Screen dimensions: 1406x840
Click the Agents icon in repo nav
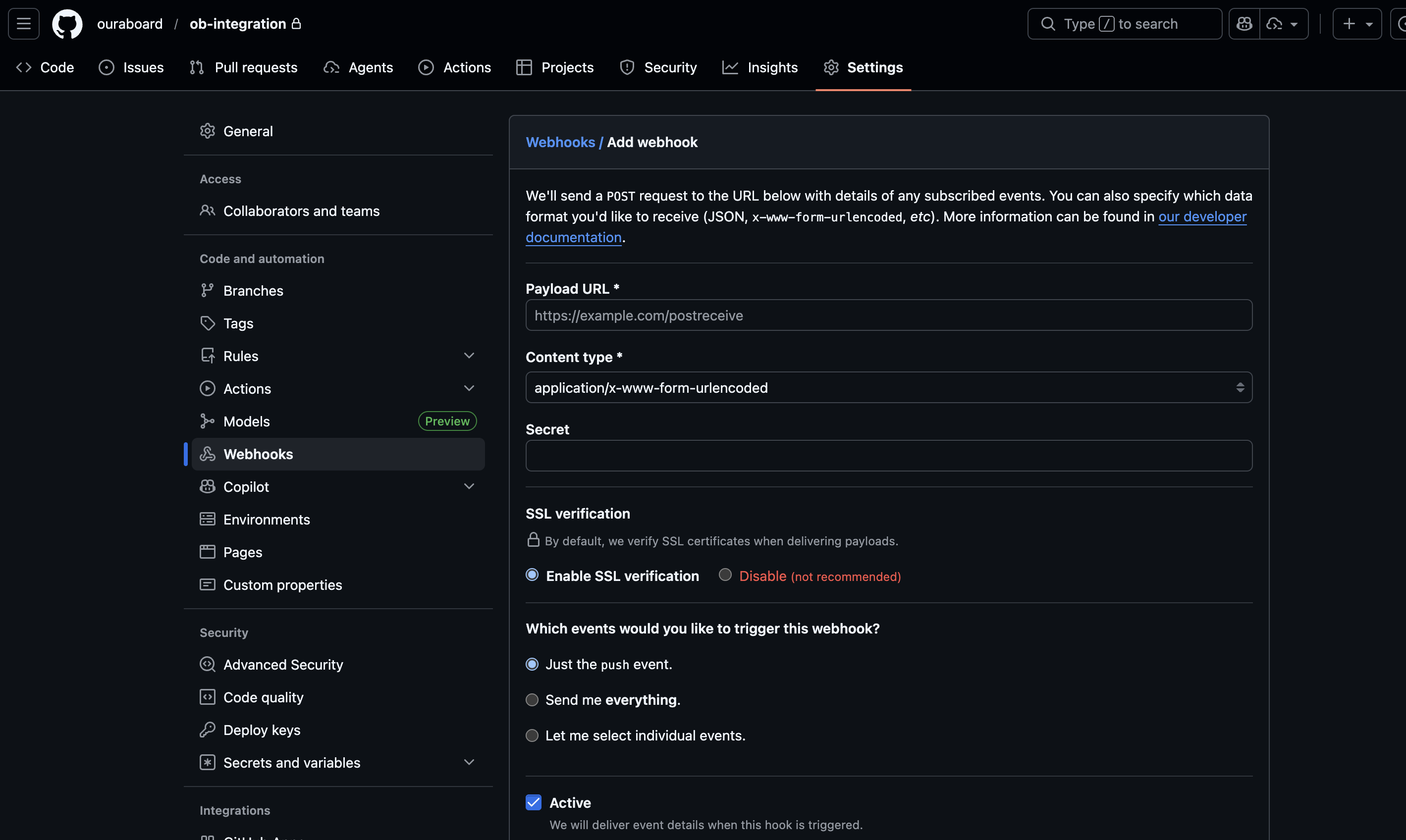[x=332, y=67]
